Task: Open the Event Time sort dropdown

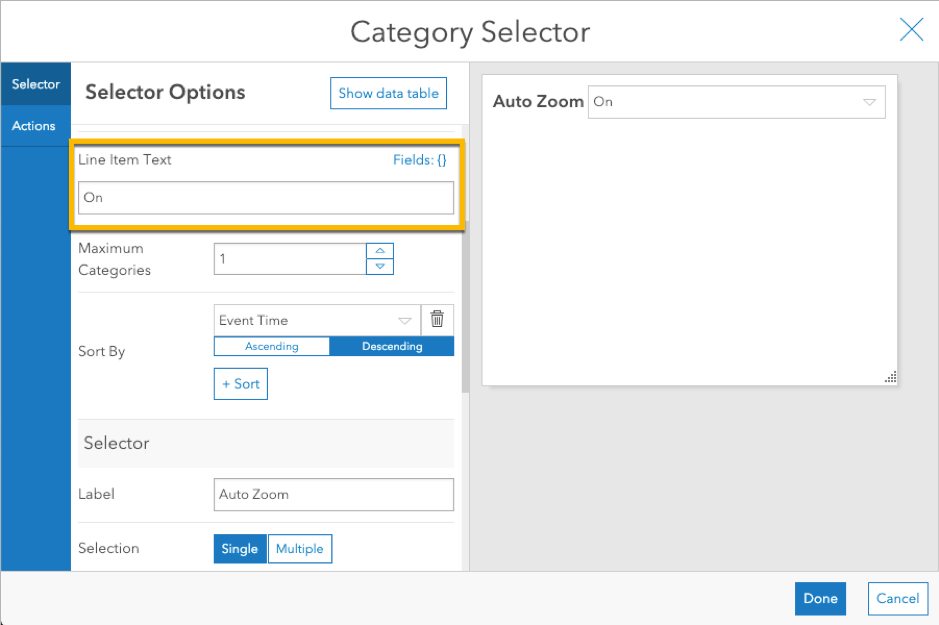Action: tap(316, 321)
